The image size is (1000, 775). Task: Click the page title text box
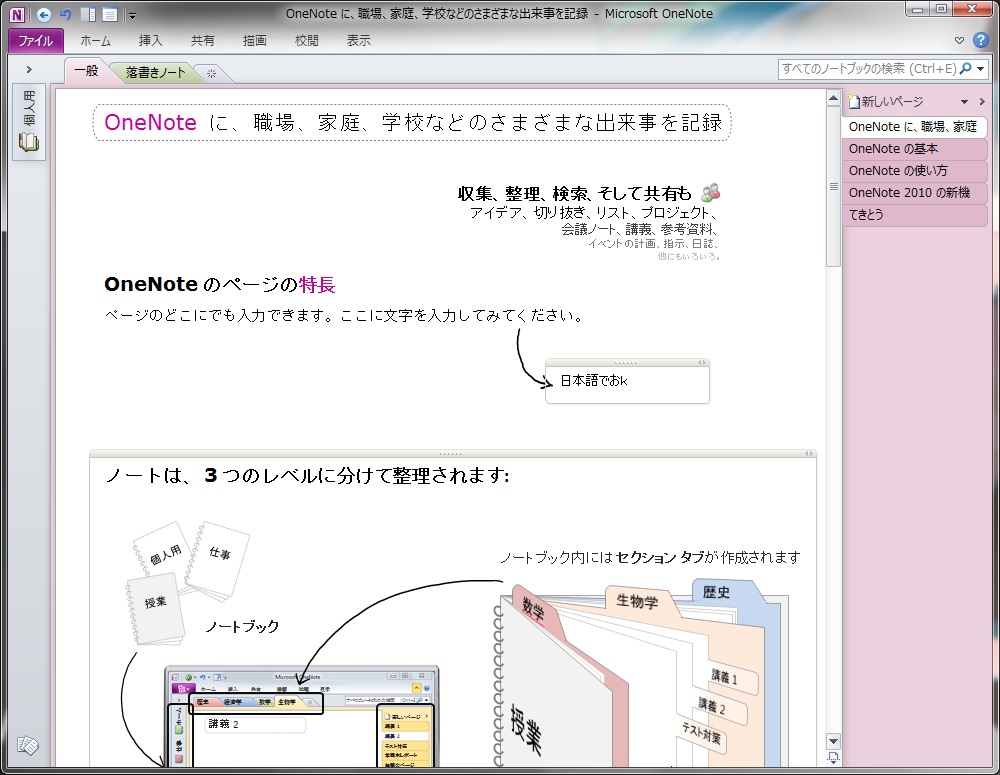412,122
